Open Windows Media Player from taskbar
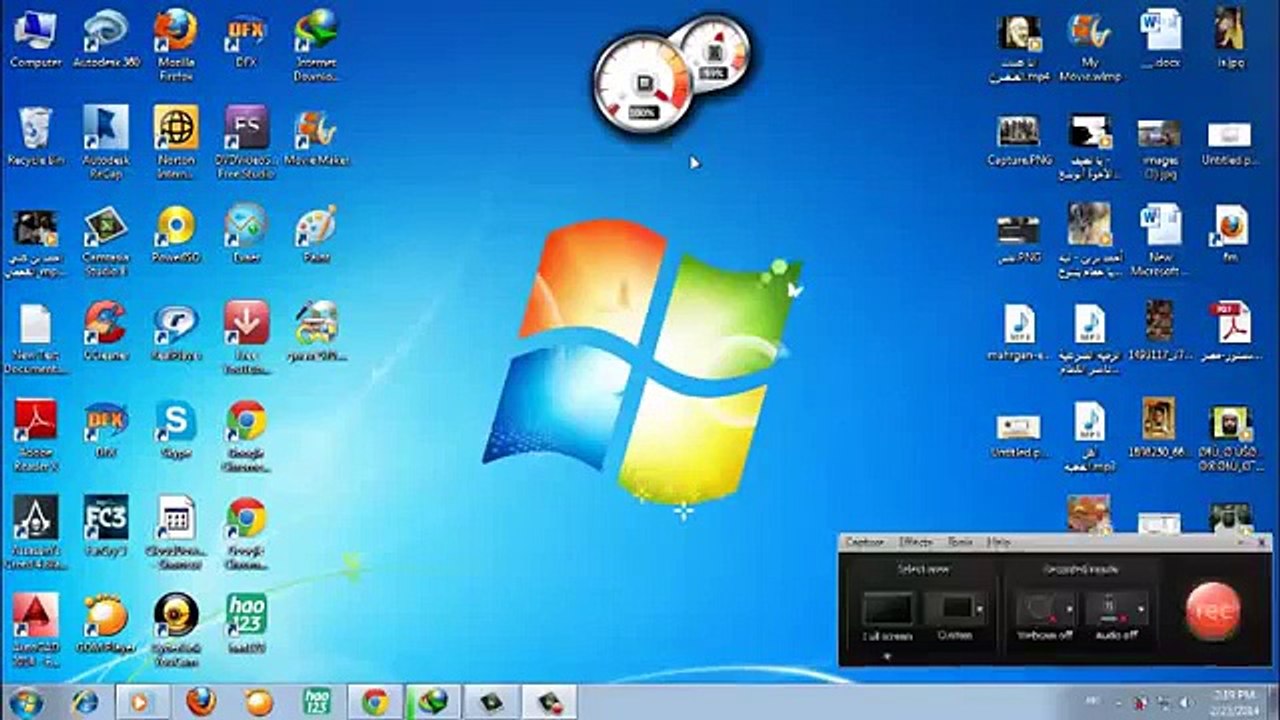 coord(142,702)
